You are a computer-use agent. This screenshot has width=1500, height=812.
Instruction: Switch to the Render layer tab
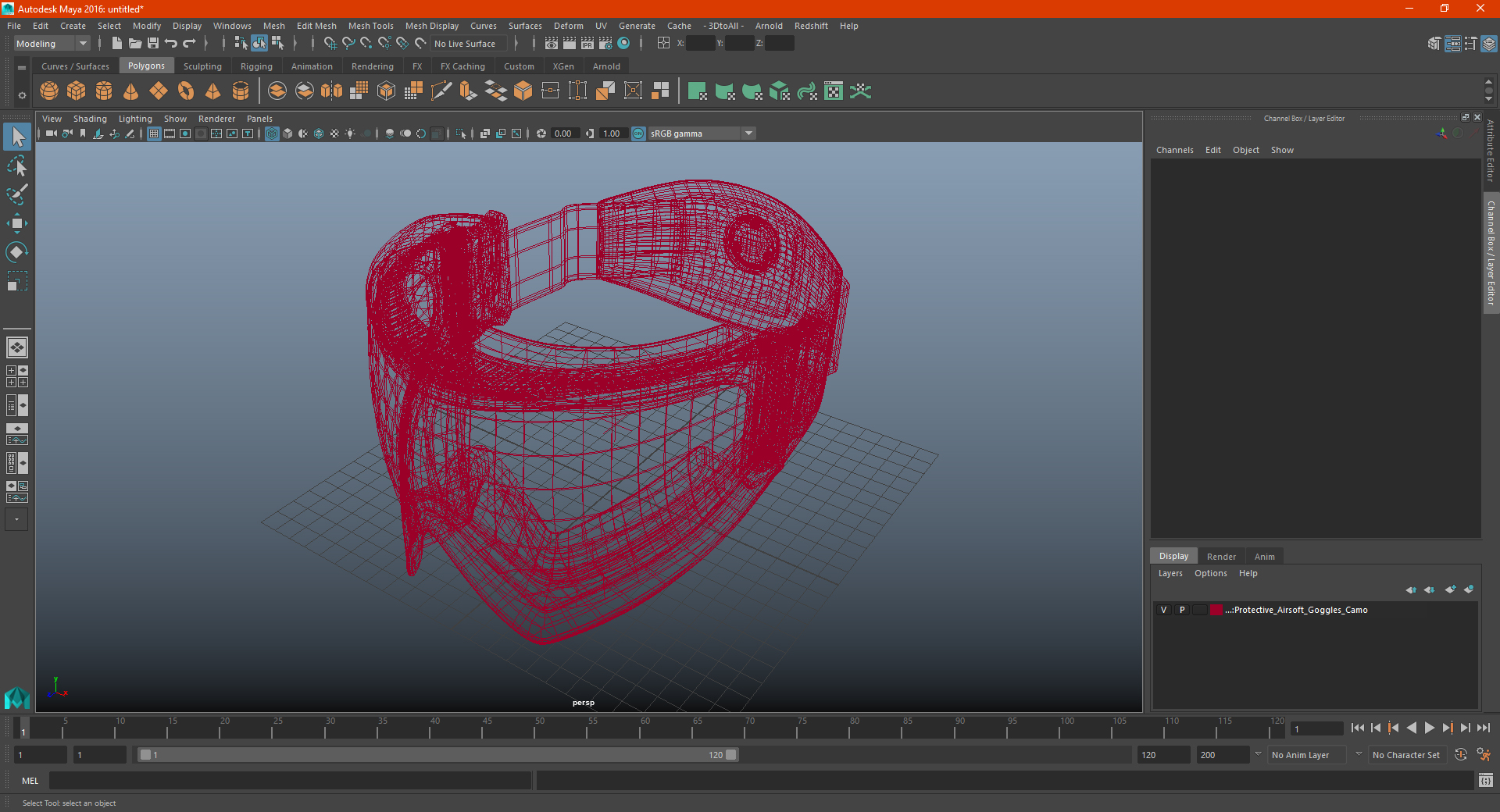click(1221, 557)
